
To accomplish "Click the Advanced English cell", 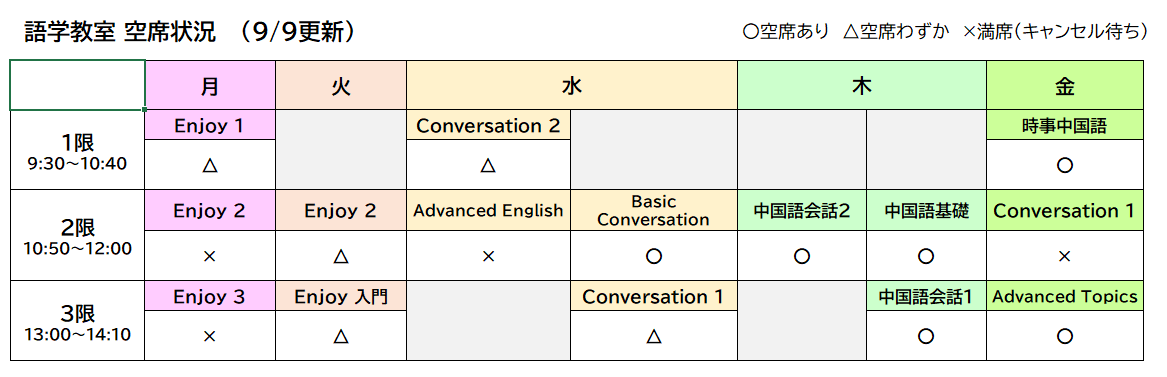I will point(488,210).
